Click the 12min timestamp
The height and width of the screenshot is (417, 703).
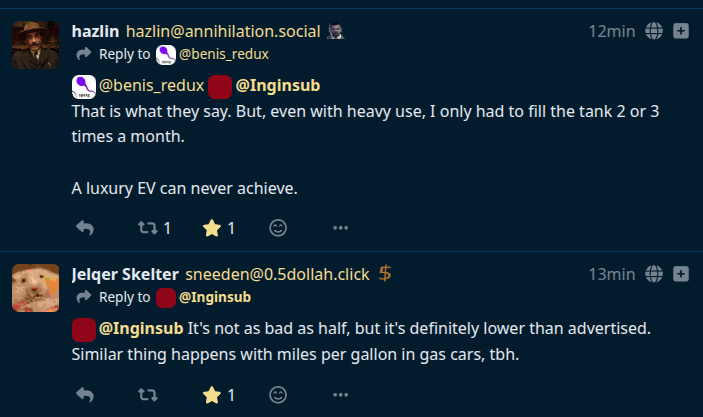611,31
